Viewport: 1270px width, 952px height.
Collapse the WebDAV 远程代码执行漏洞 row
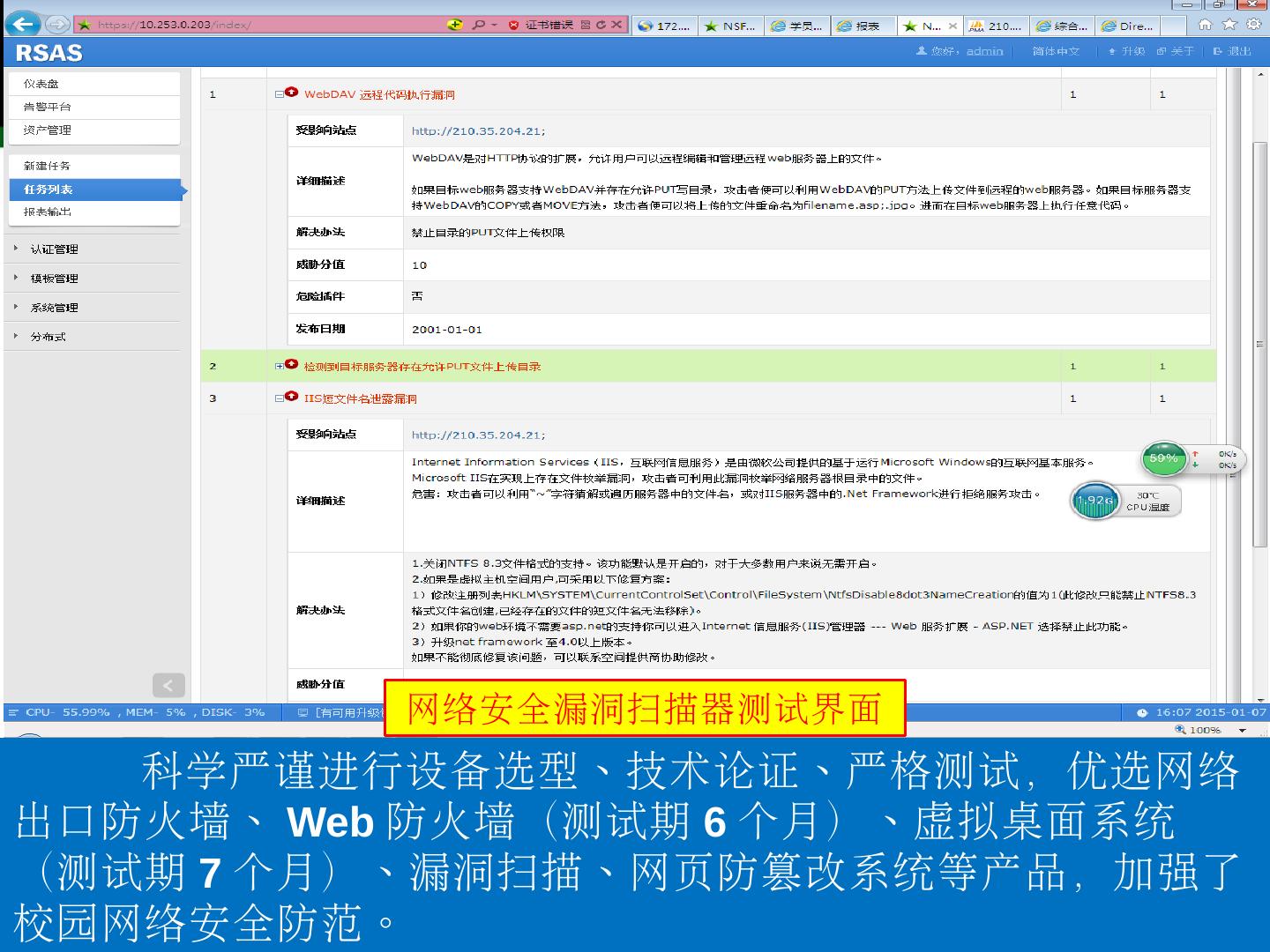click(x=280, y=93)
